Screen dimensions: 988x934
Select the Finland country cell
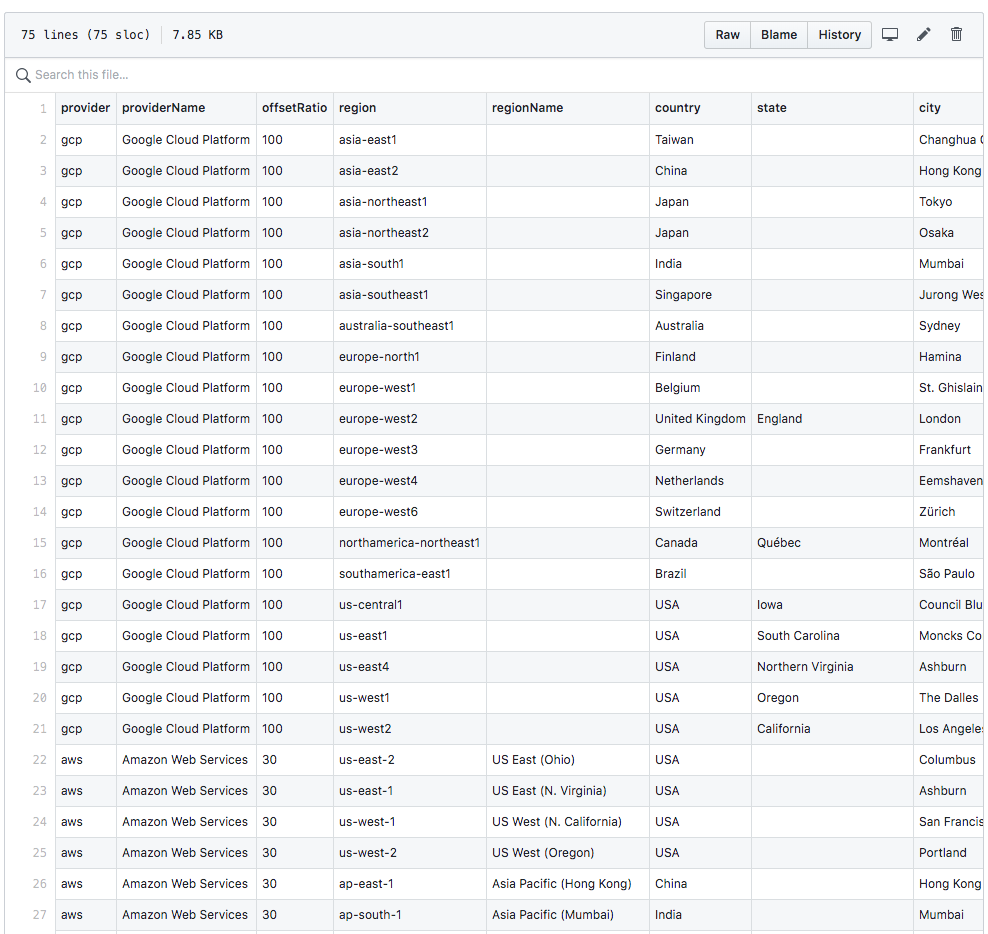[700, 357]
